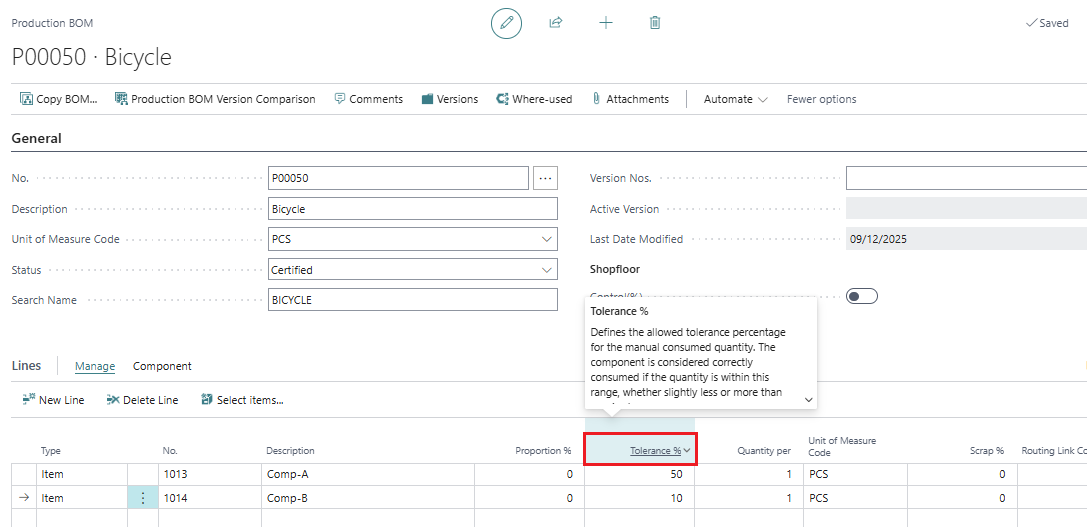Open Copy BOM action

coord(59,99)
